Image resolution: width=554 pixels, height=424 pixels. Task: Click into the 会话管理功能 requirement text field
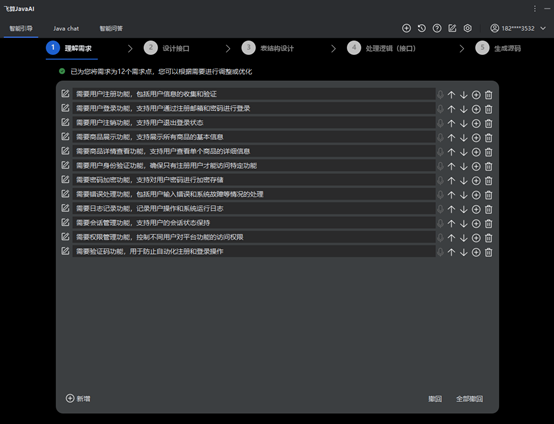[x=254, y=223]
